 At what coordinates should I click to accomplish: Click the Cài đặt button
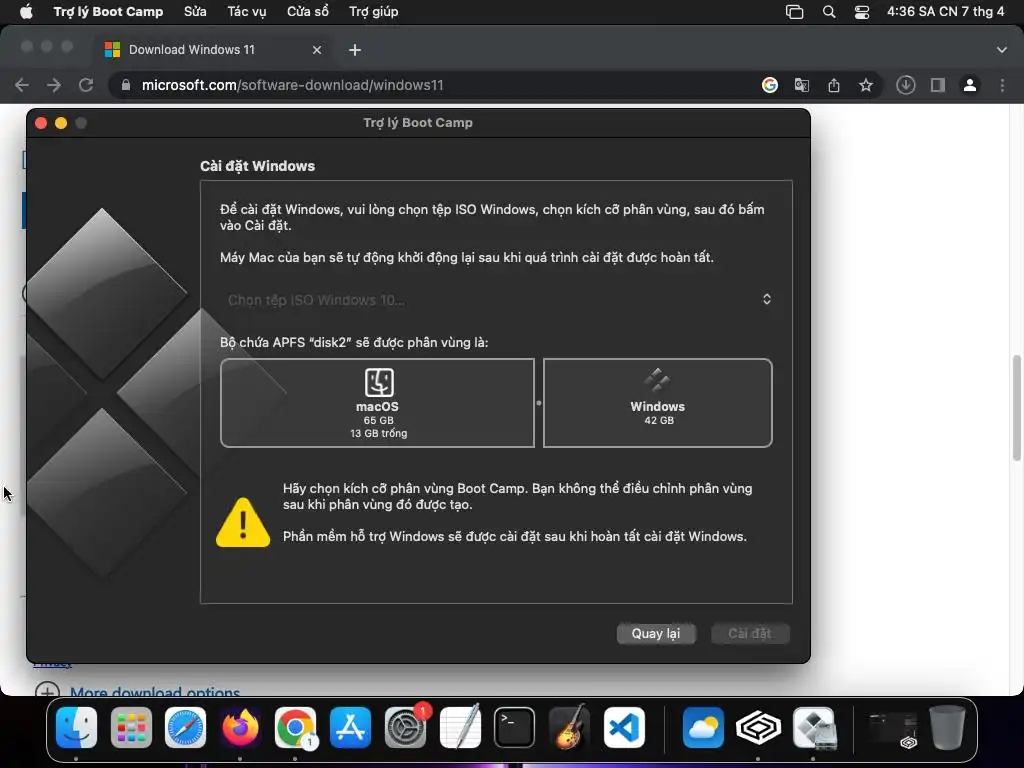pos(750,633)
